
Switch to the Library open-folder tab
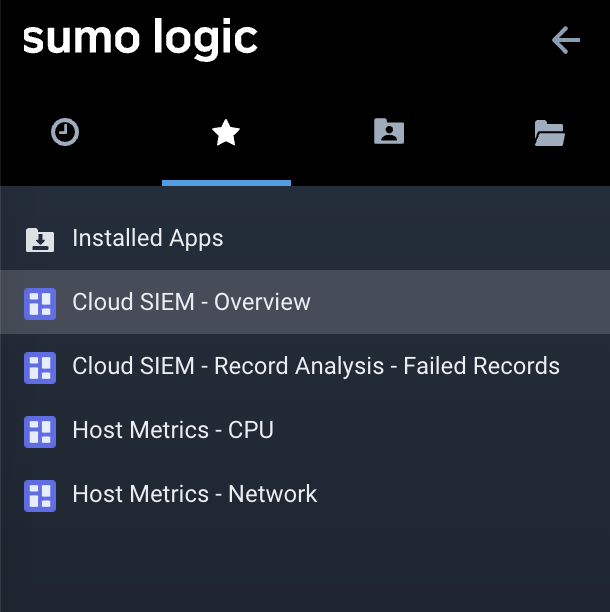[549, 132]
